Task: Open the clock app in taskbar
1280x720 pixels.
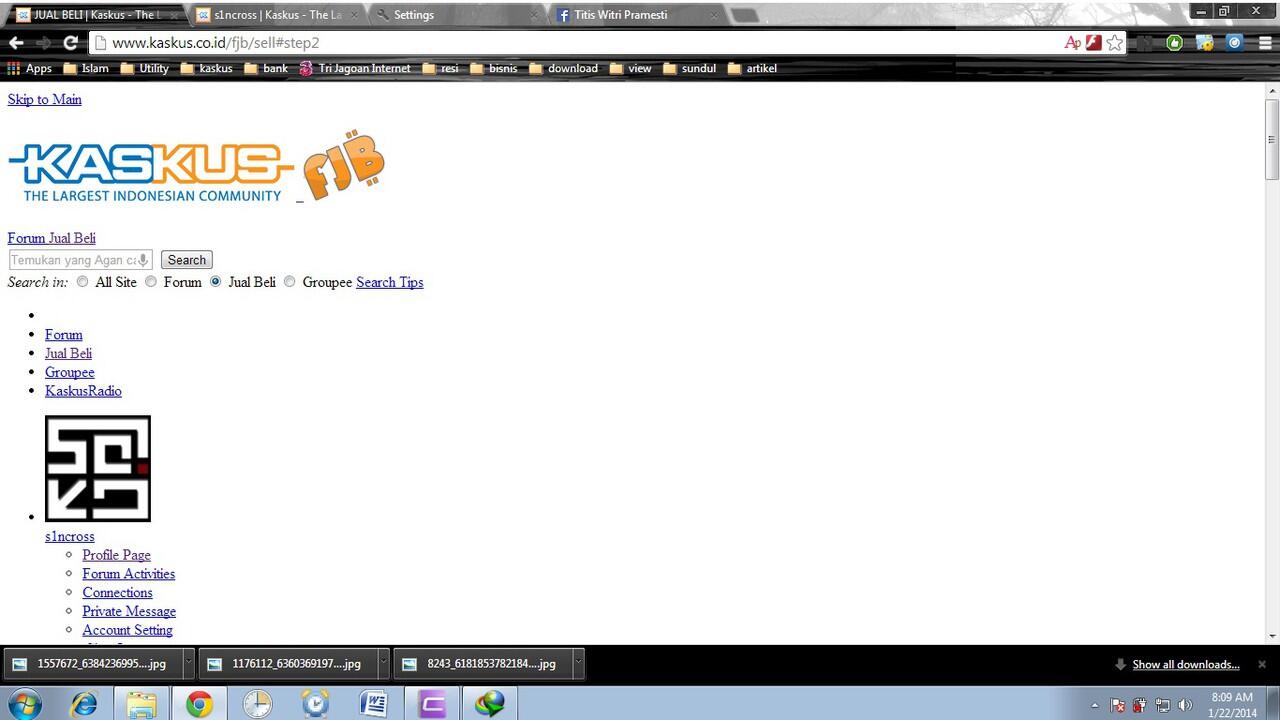Action: (x=257, y=704)
